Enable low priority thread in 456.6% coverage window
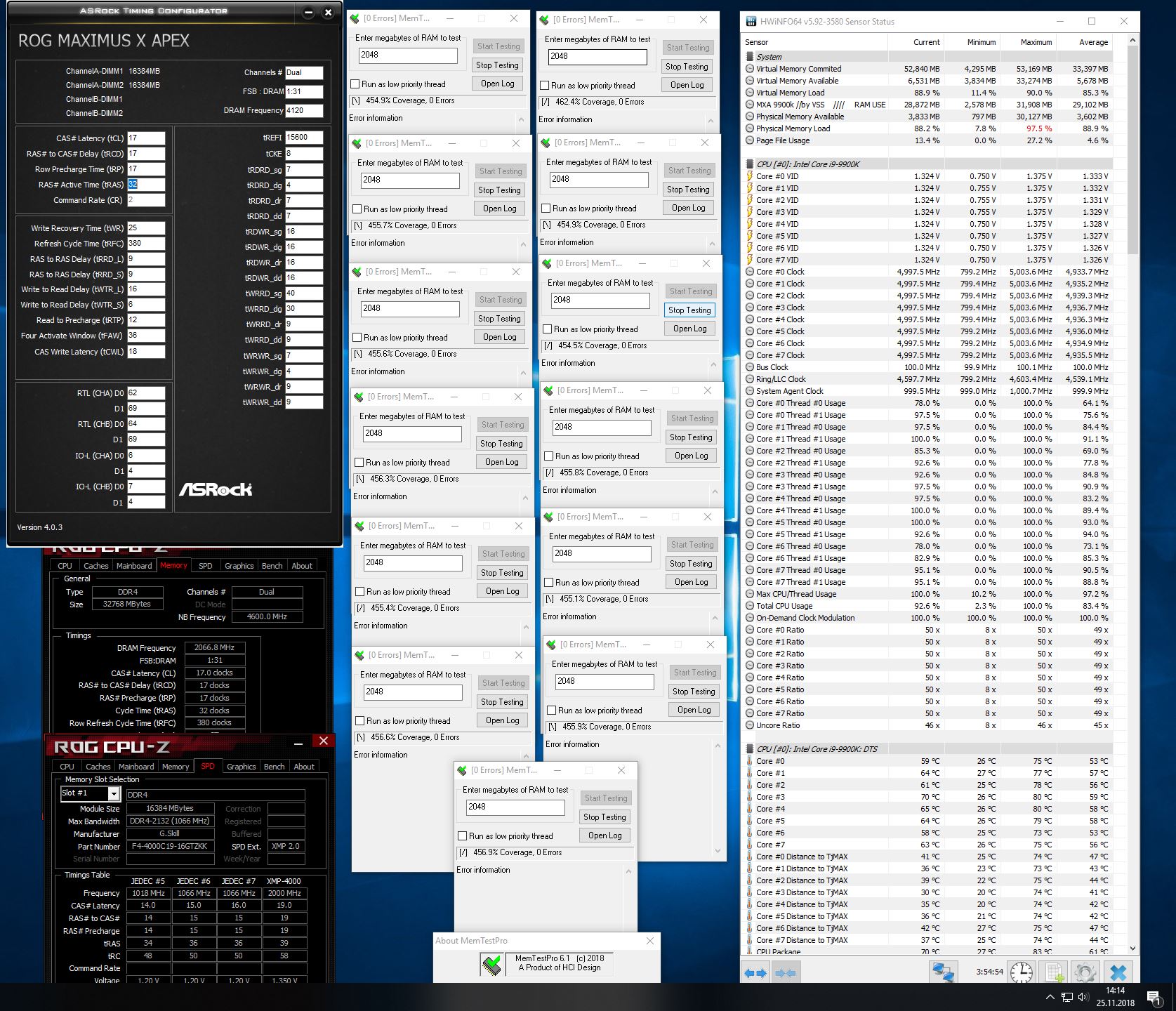 [360, 721]
